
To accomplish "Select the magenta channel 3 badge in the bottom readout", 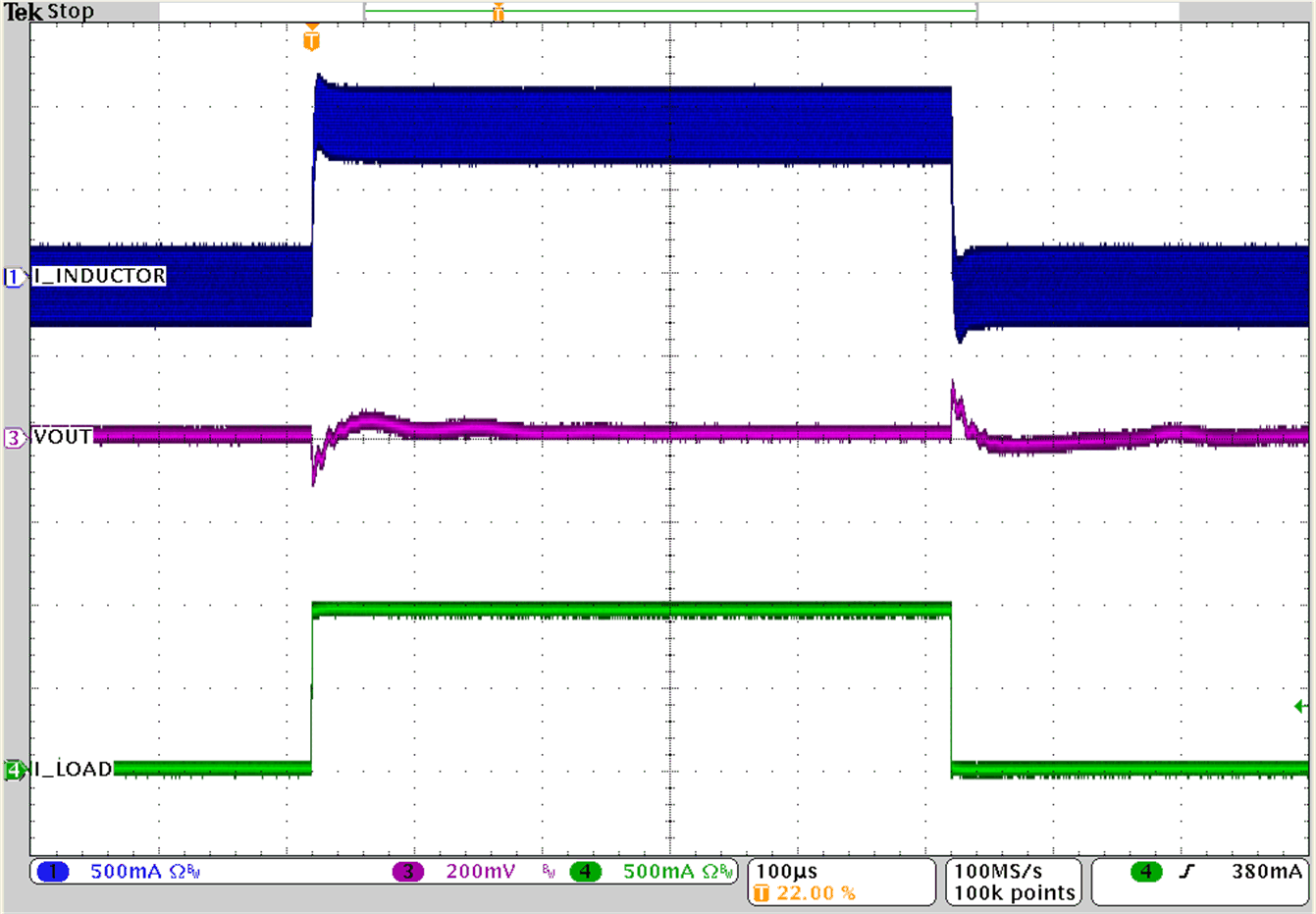I will 408,871.
